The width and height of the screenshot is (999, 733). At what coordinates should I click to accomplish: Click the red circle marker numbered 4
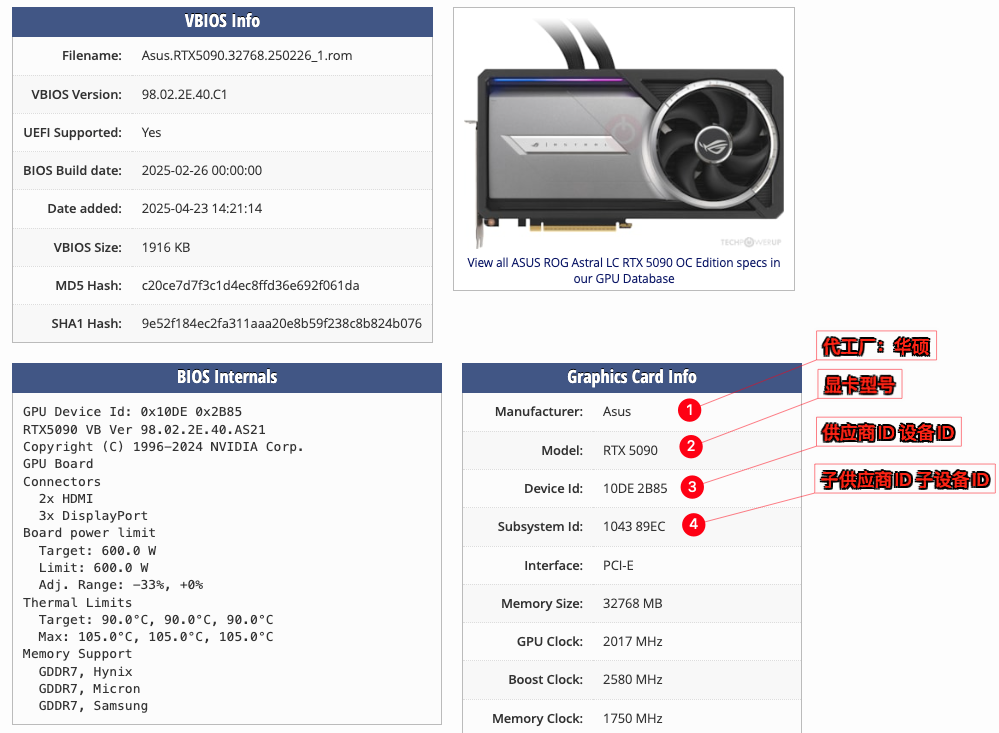click(x=693, y=524)
